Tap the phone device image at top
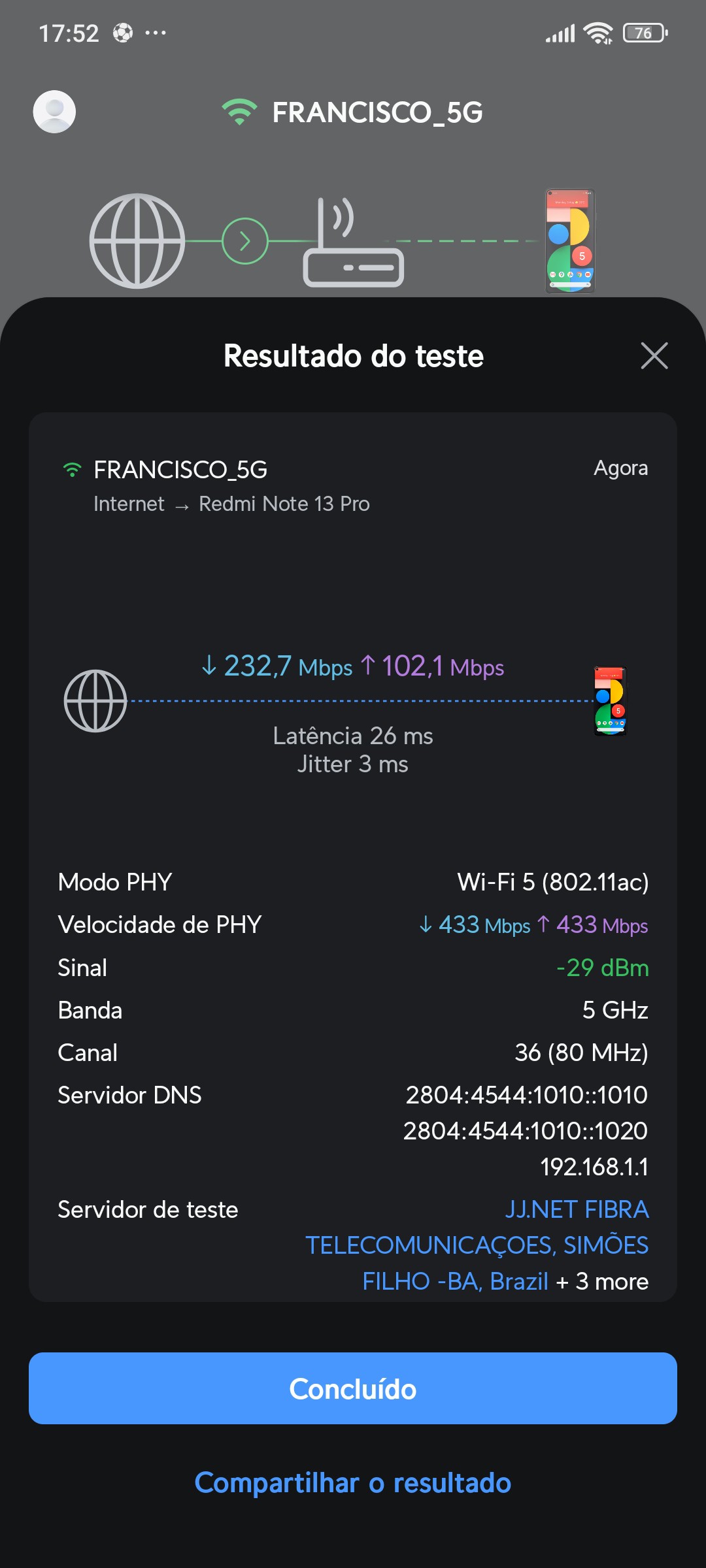This screenshot has width=706, height=1568. pos(570,241)
